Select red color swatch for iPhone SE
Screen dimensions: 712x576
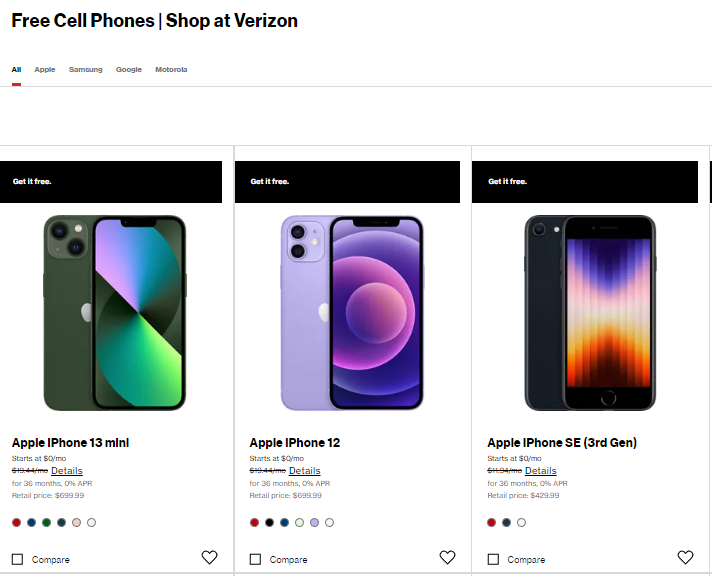click(492, 522)
